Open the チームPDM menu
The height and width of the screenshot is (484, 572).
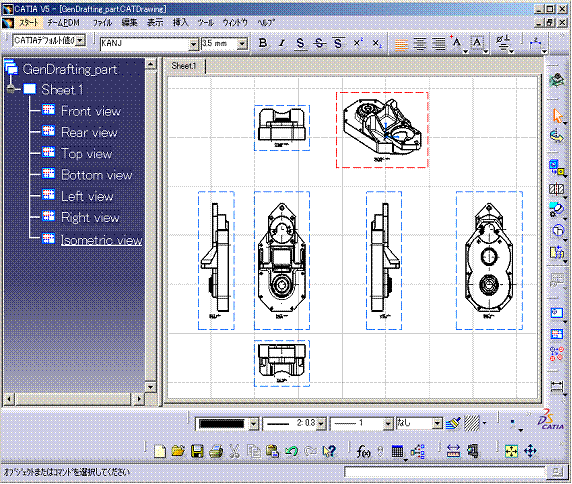click(63, 23)
